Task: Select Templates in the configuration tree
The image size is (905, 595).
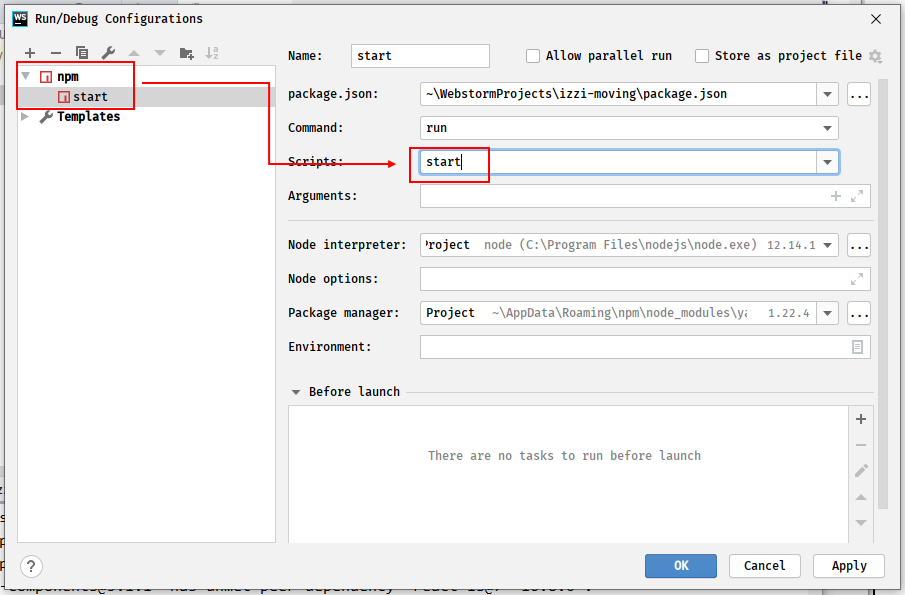Action: 146,117
